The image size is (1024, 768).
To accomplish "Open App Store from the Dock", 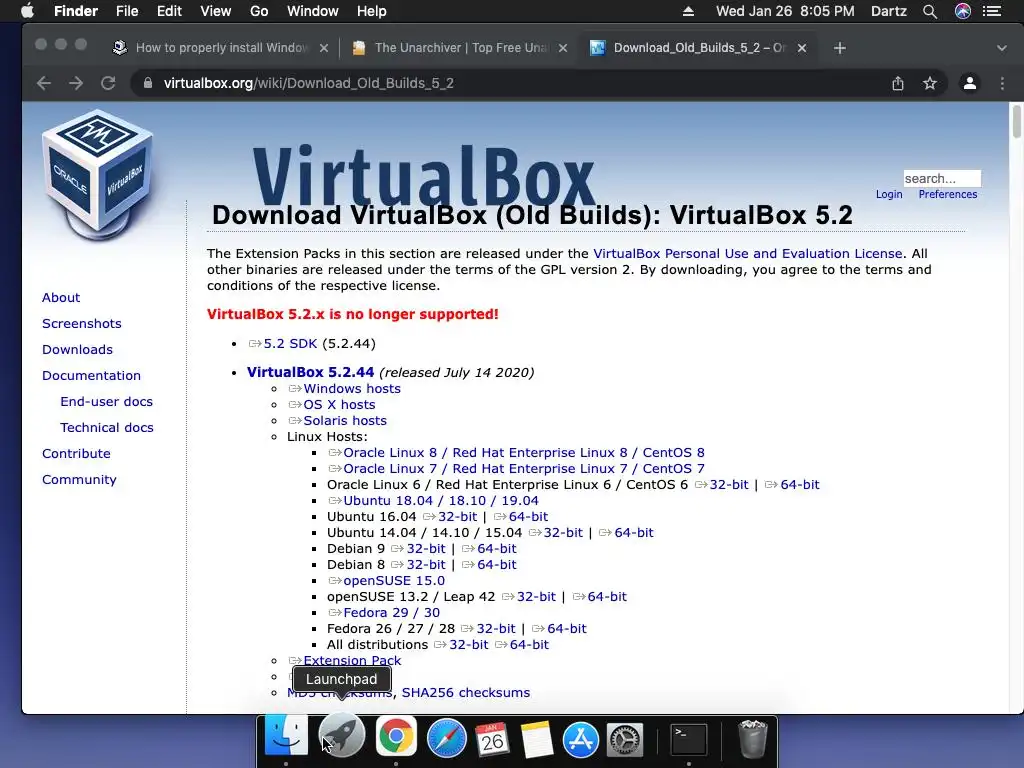I will coord(581,739).
